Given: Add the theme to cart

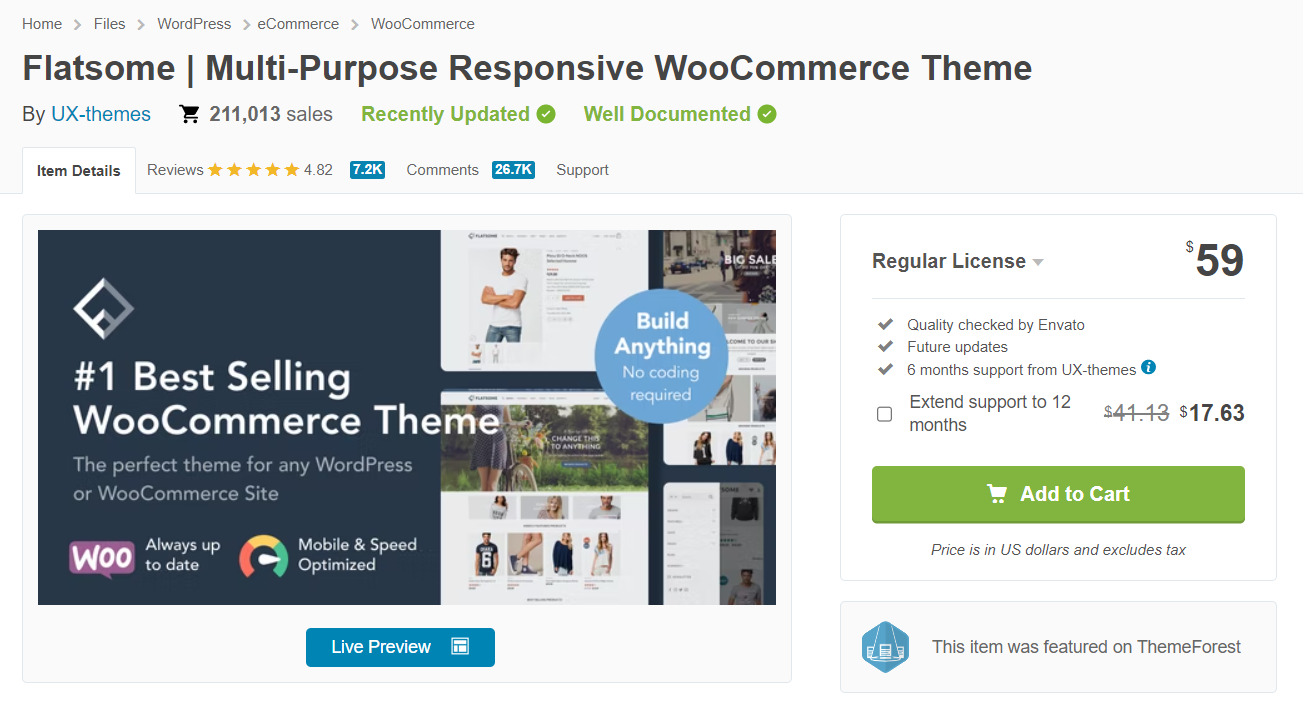Looking at the screenshot, I should (1058, 494).
